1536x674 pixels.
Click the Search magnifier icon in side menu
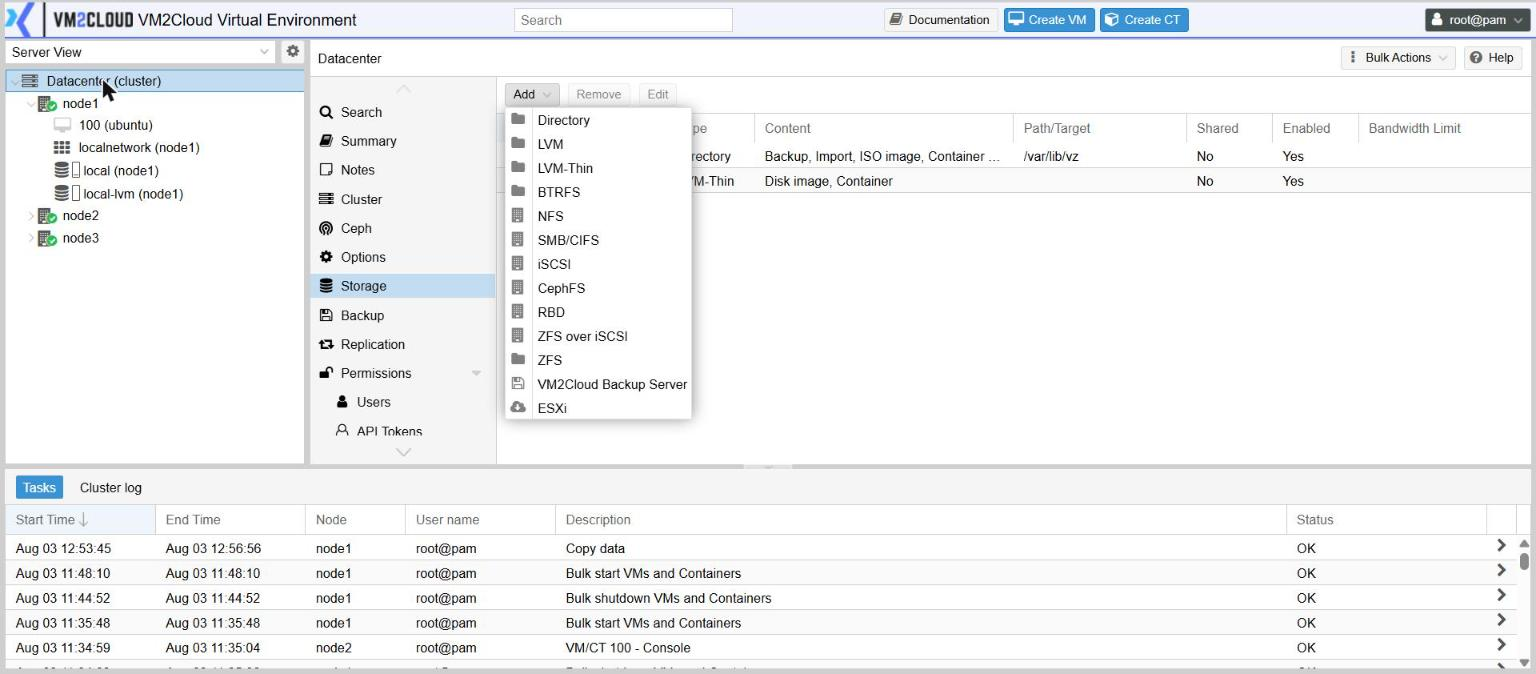(326, 112)
